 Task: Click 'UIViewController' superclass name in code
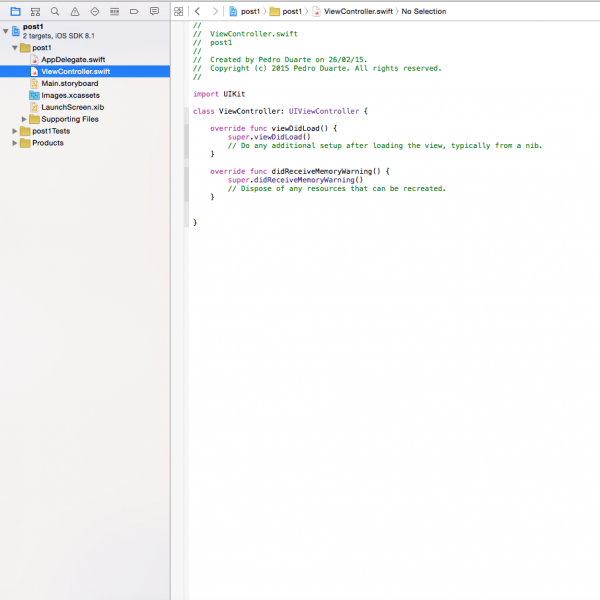pyautogui.click(x=324, y=111)
